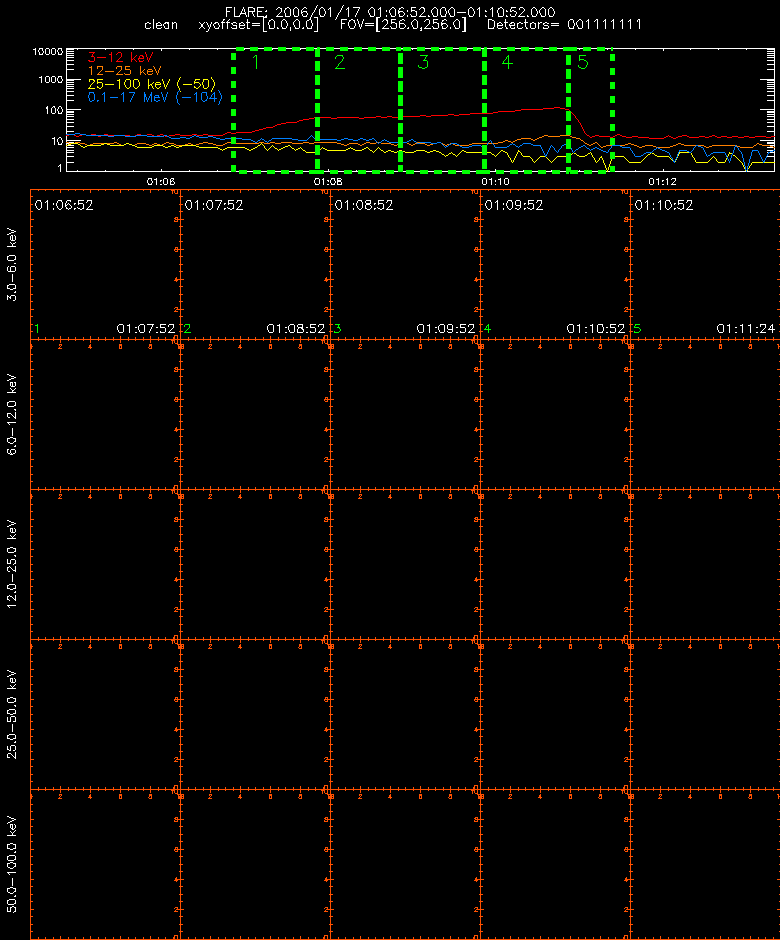This screenshot has width=780, height=940.
Task: Click the 10000 count-rate axis label
Action: click(x=48, y=52)
